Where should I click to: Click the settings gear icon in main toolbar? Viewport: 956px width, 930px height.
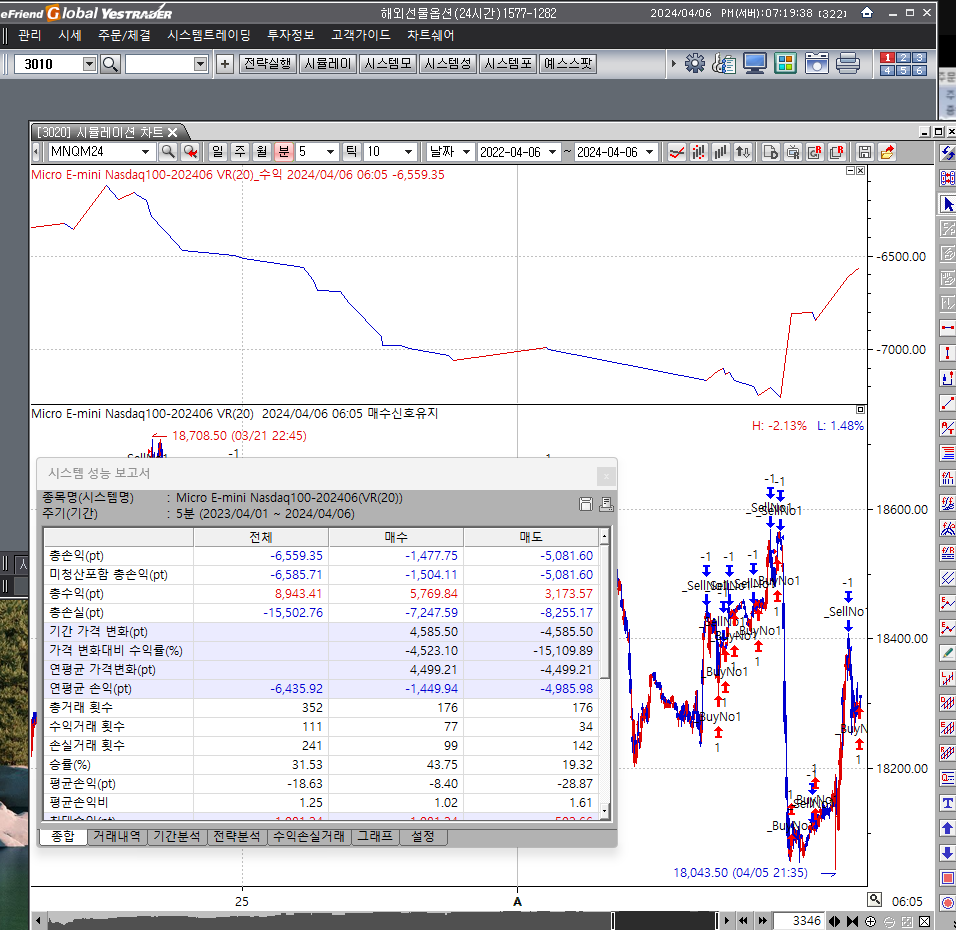pos(695,64)
